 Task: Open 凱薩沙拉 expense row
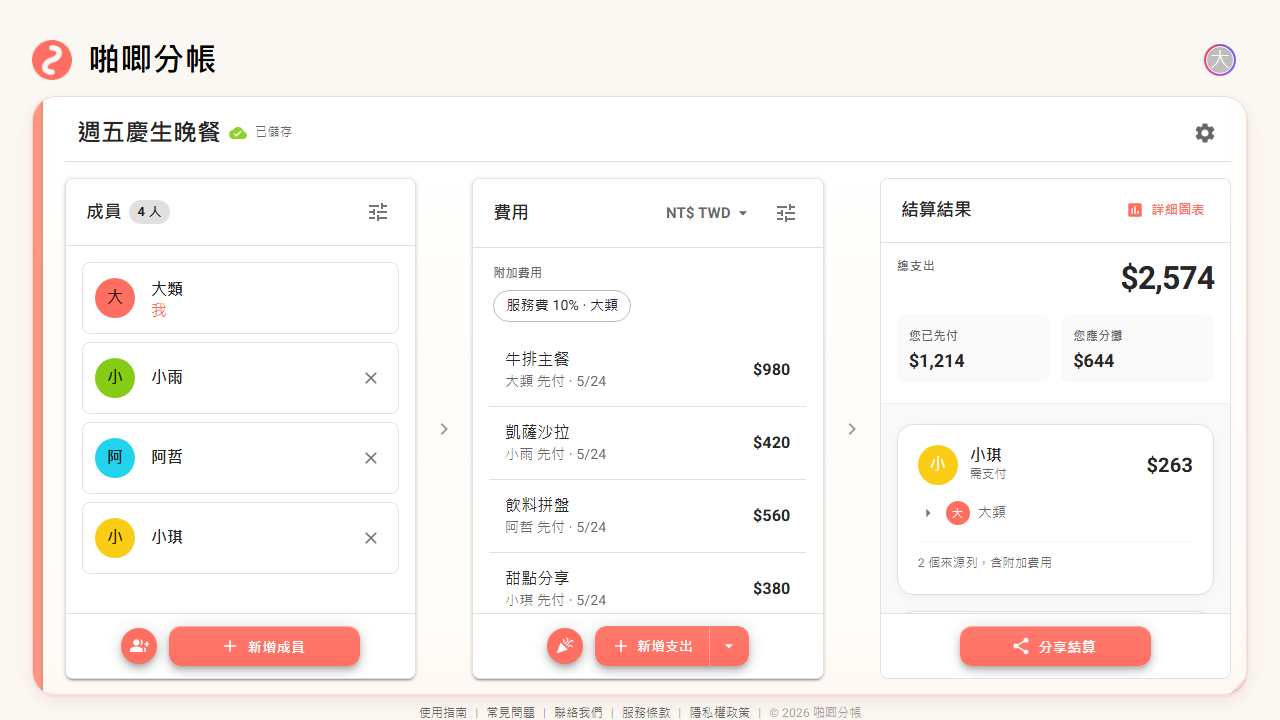click(x=647, y=443)
